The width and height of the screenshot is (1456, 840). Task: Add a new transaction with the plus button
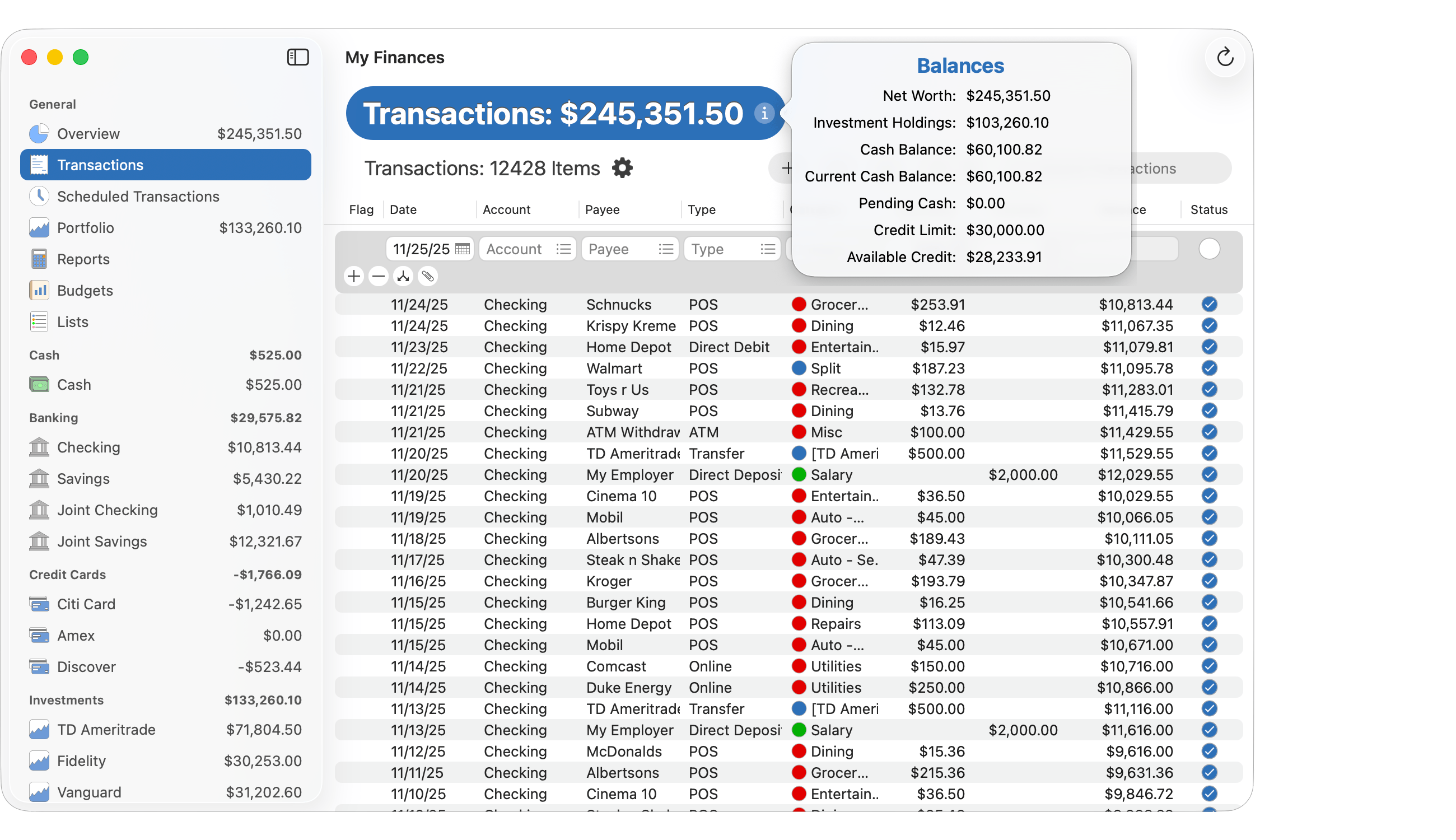(x=353, y=276)
